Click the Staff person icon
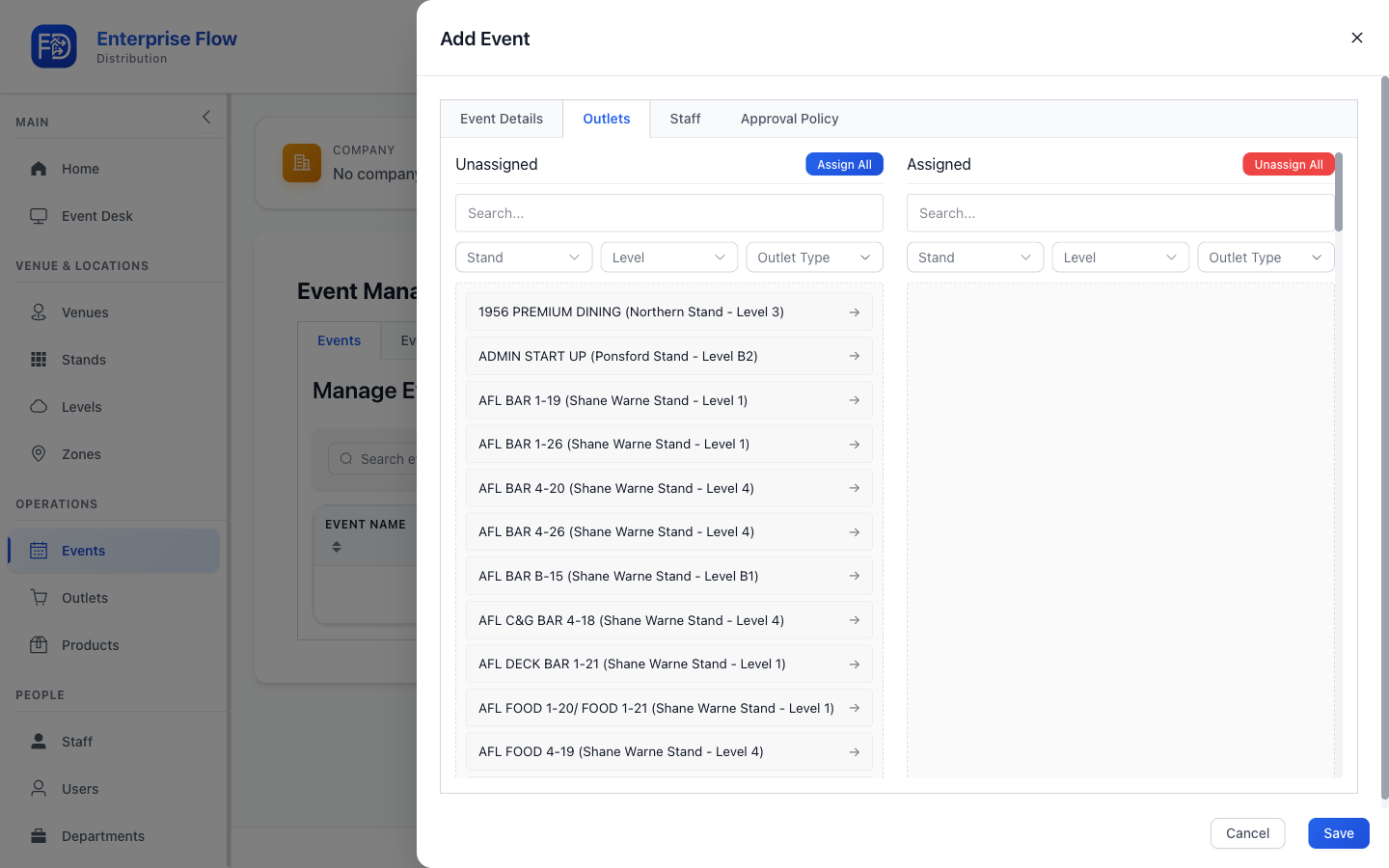The width and height of the screenshot is (1389, 868). click(39, 742)
